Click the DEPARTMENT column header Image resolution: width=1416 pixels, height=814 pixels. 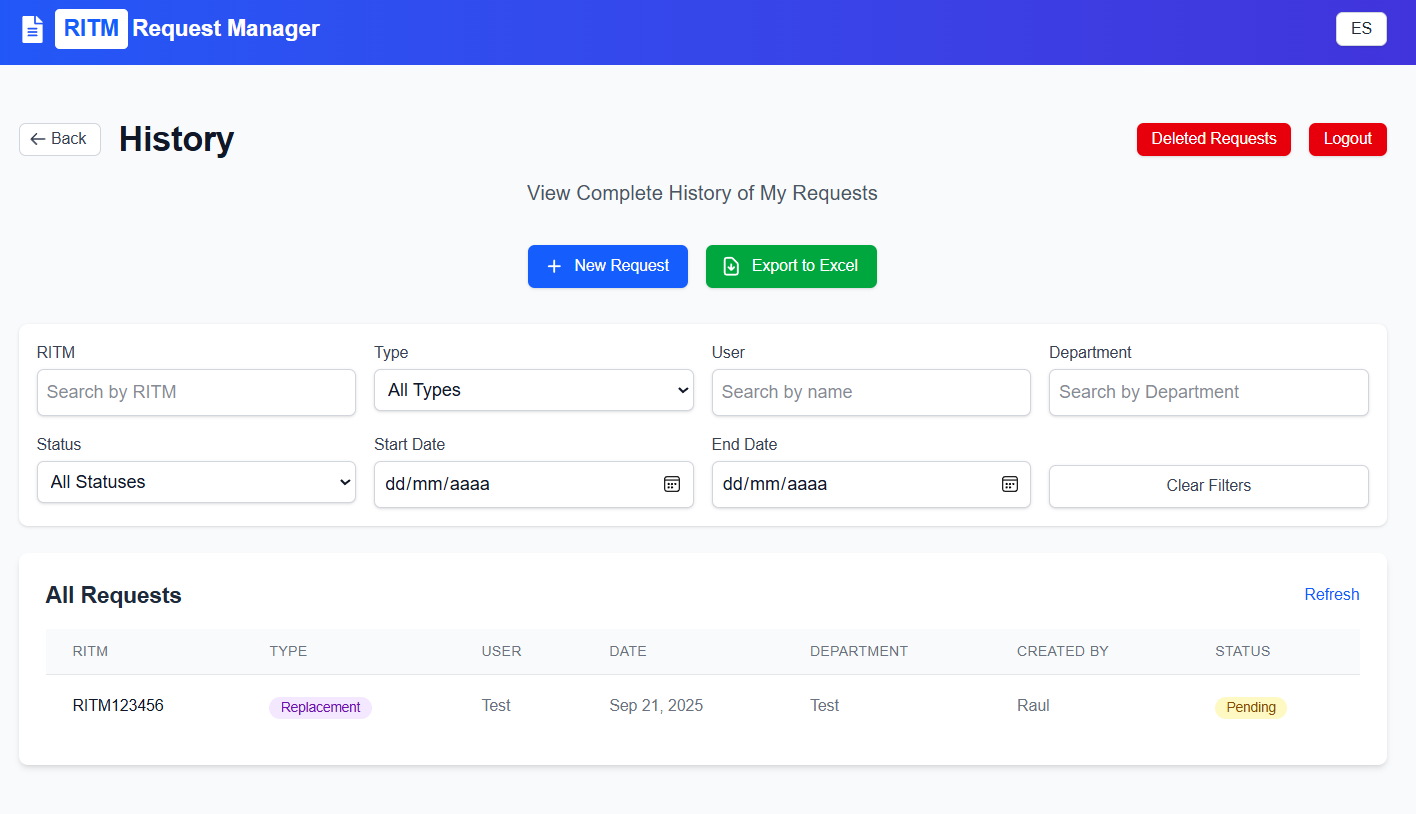(x=859, y=651)
